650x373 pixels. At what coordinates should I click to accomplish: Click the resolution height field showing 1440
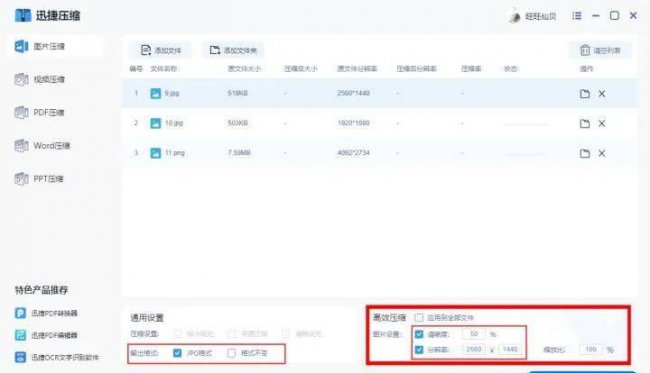pyautogui.click(x=510, y=349)
